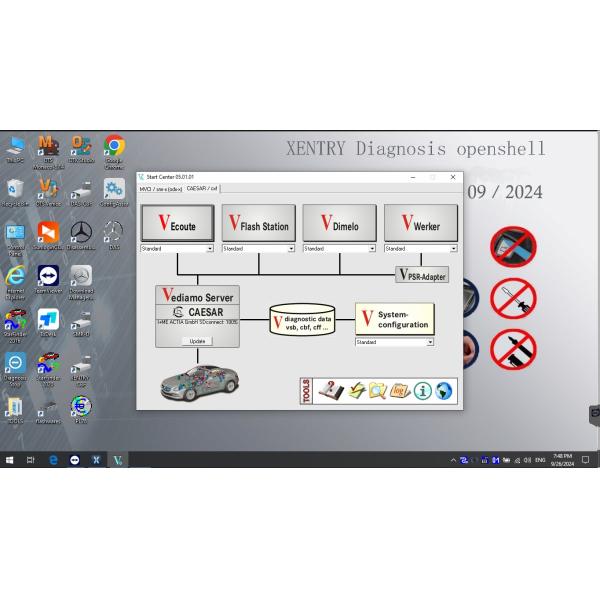Image resolution: width=600 pixels, height=600 pixels.
Task: Open the Internet Explorer desktop icon
Action: tap(15, 277)
